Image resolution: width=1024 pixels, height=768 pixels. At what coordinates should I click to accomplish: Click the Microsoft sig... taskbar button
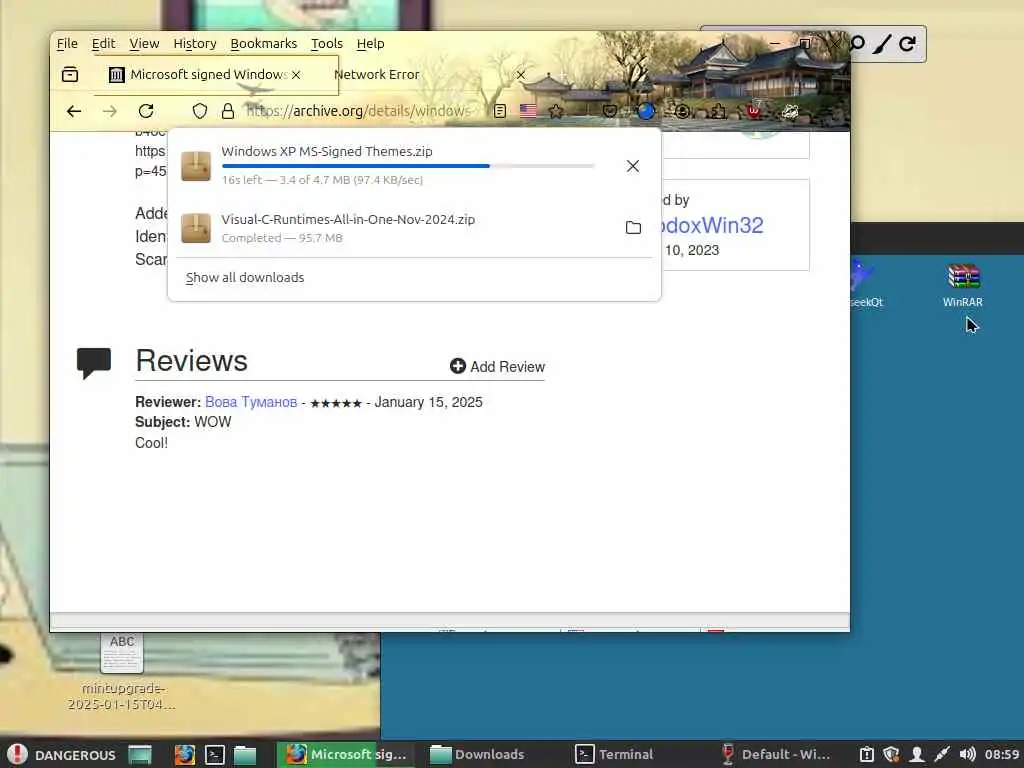click(346, 755)
